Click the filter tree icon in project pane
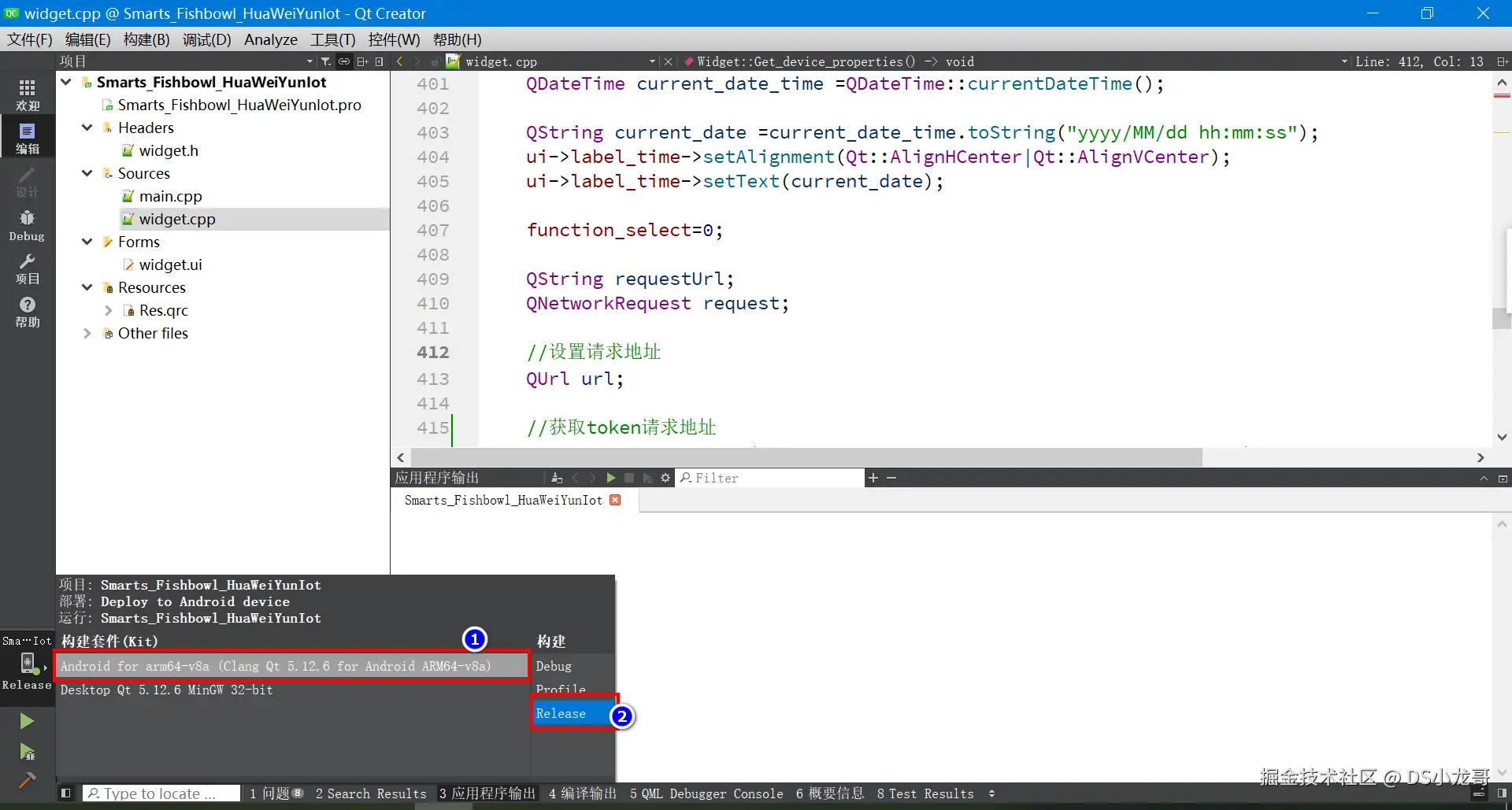The height and width of the screenshot is (810, 1512). click(x=325, y=61)
